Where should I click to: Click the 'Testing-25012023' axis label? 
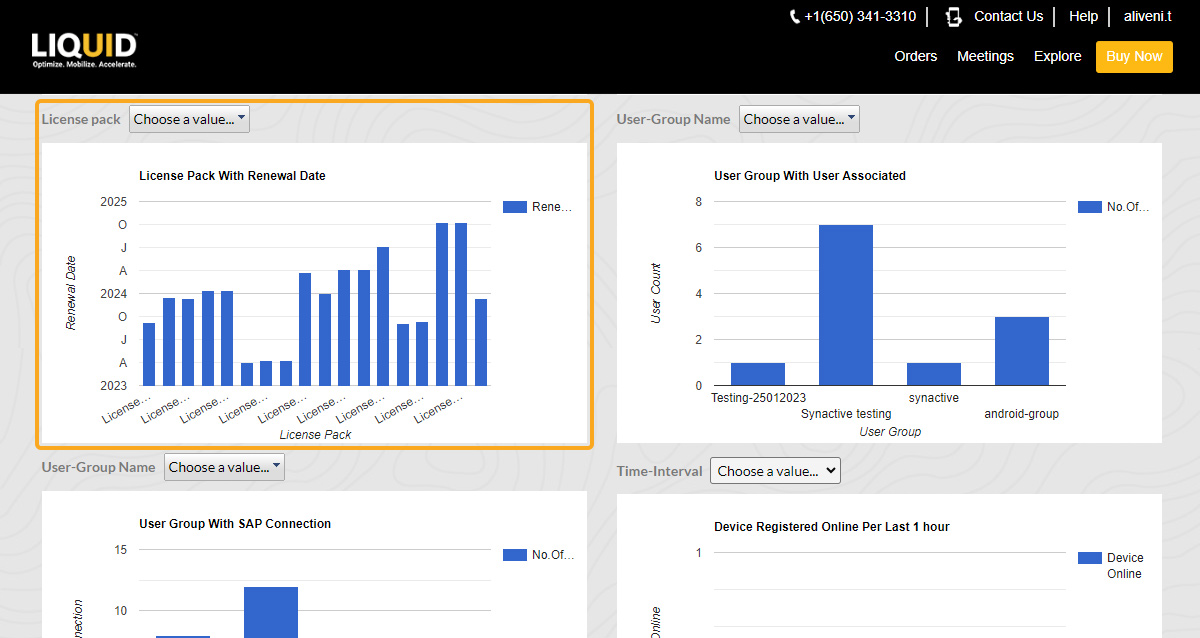coord(758,398)
